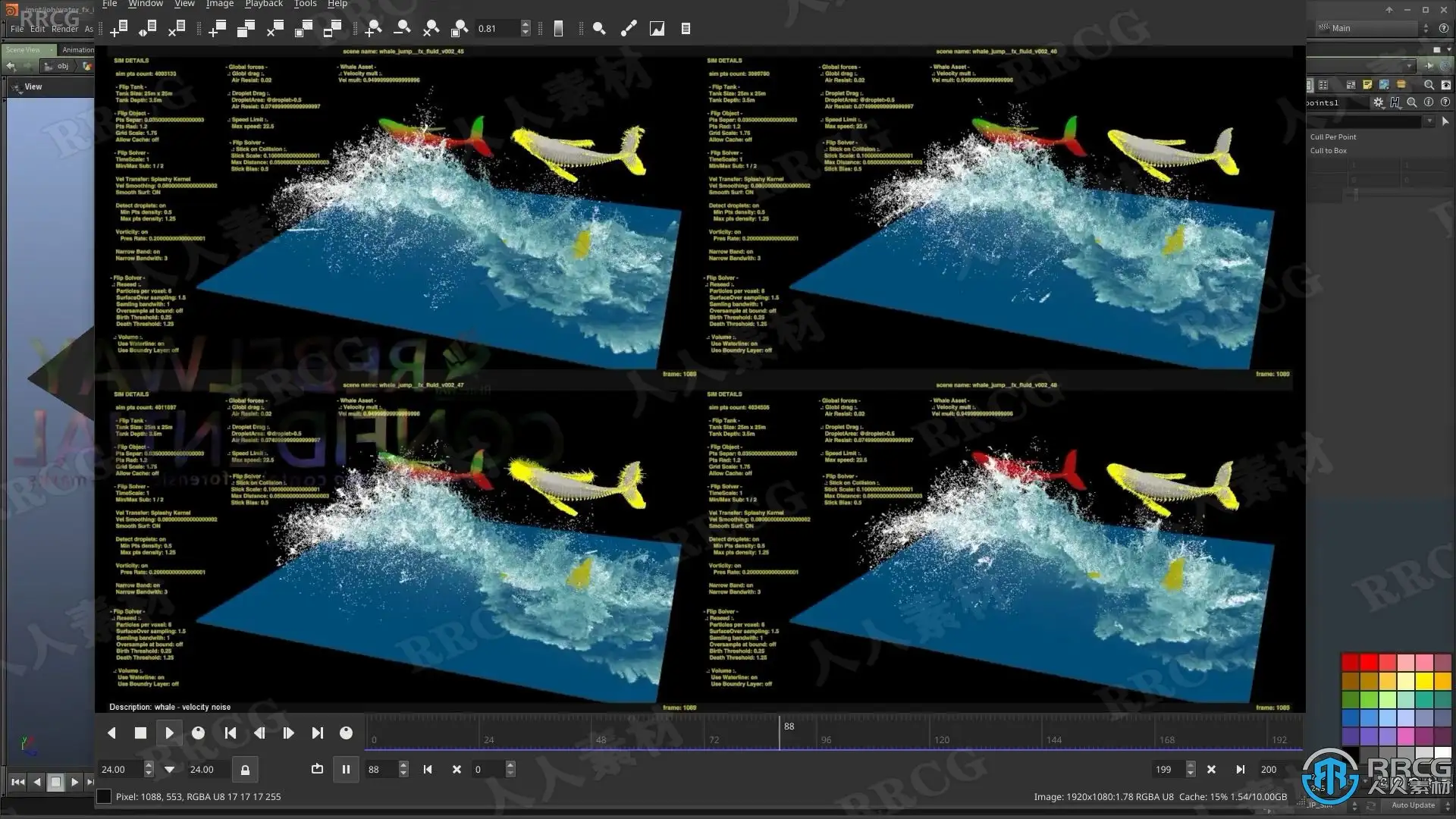Open the Playback menu
Screen dimensions: 1456x819
[263, 4]
